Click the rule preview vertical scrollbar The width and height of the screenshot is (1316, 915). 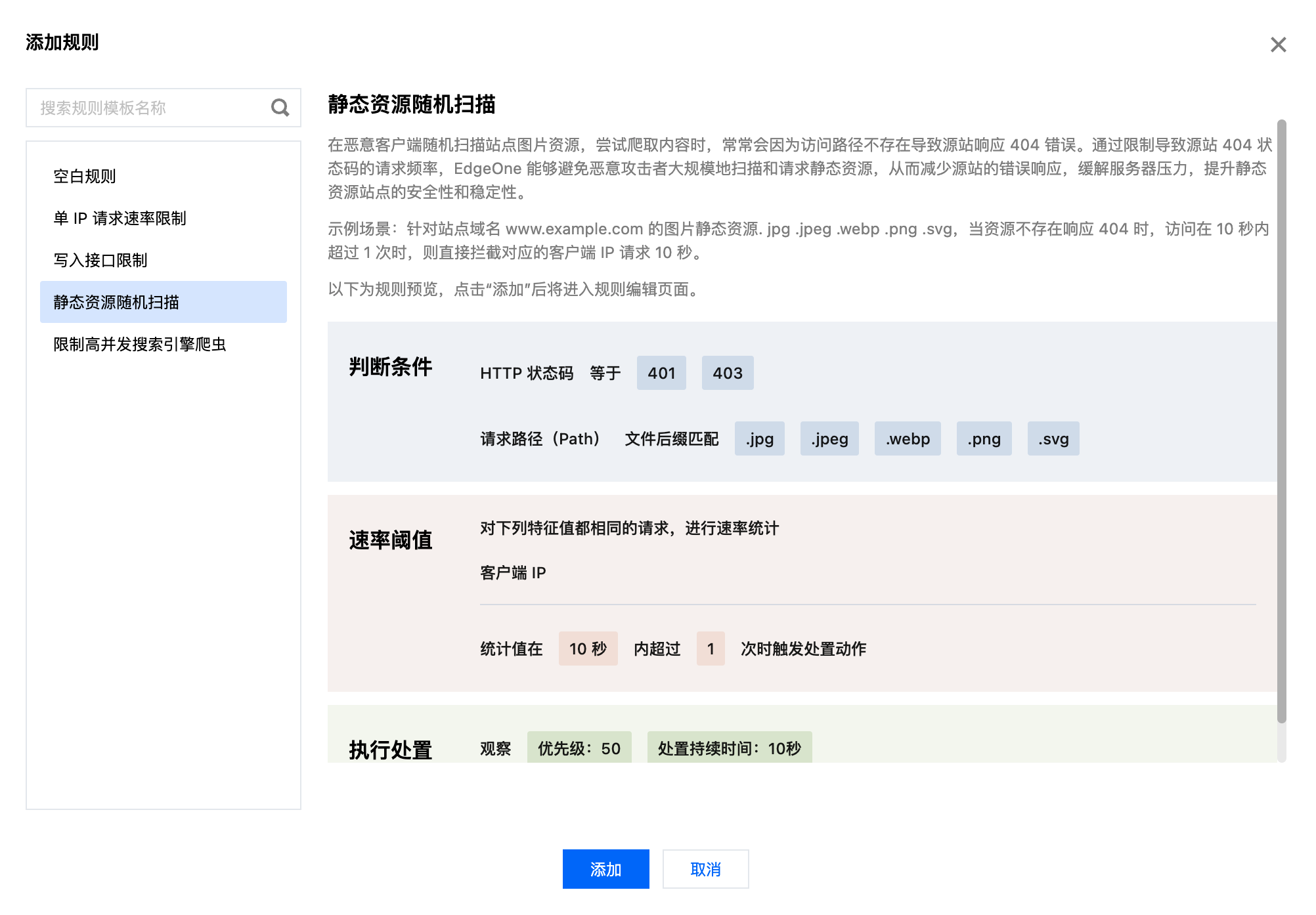click(x=1281, y=420)
